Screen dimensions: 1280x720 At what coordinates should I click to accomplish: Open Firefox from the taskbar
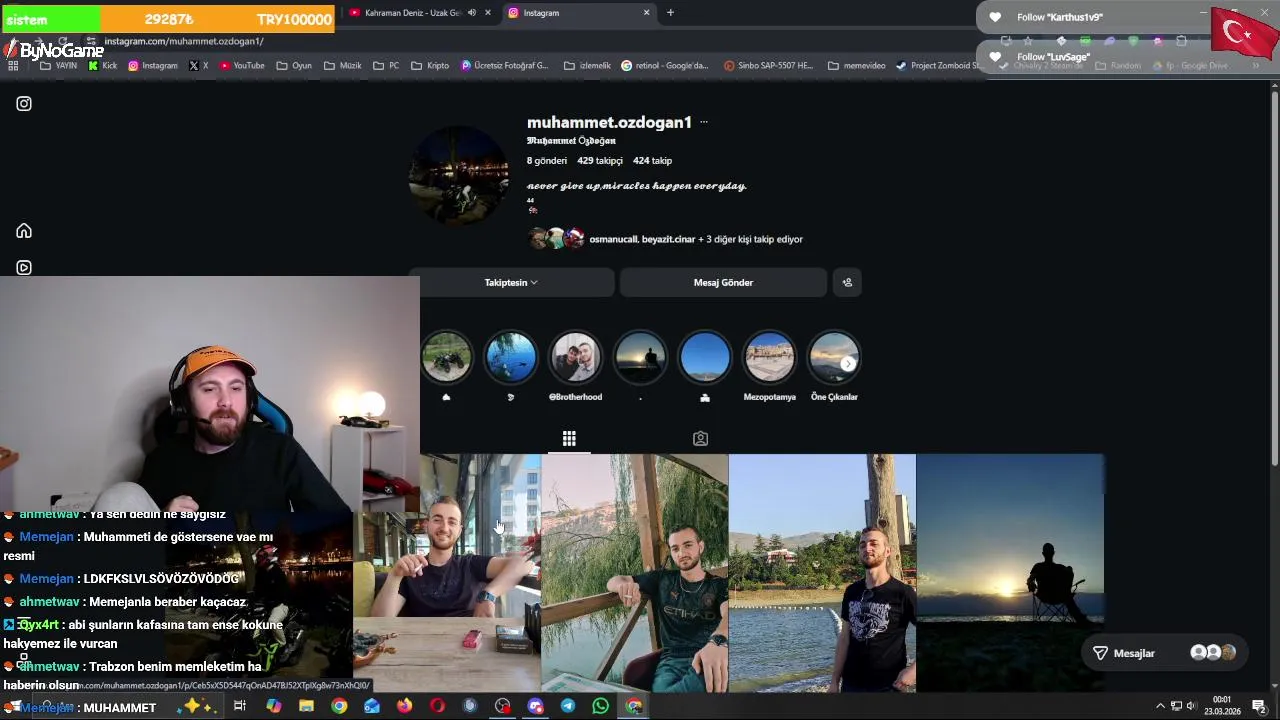tap(404, 706)
